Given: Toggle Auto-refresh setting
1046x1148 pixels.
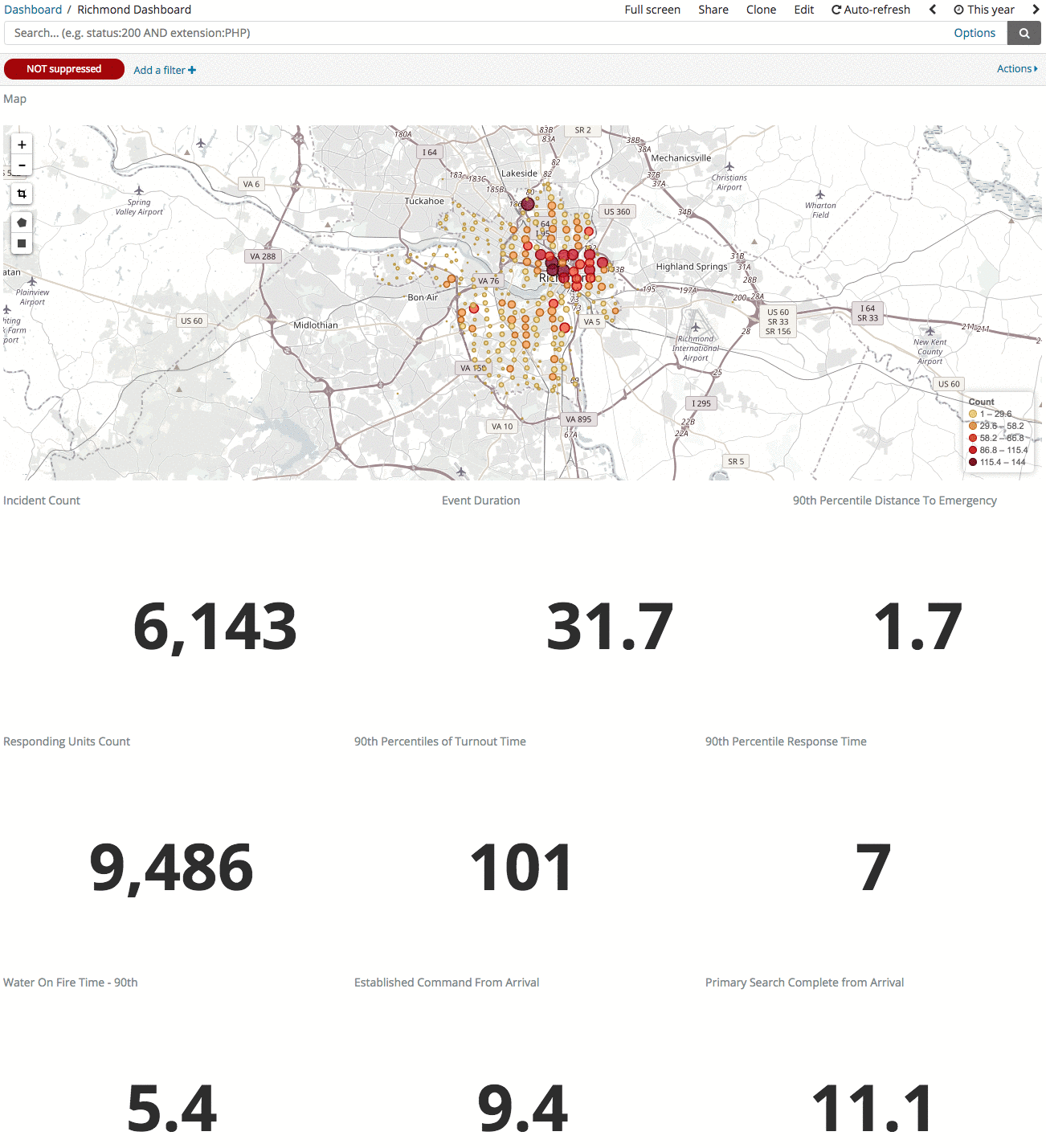Looking at the screenshot, I should 871,10.
